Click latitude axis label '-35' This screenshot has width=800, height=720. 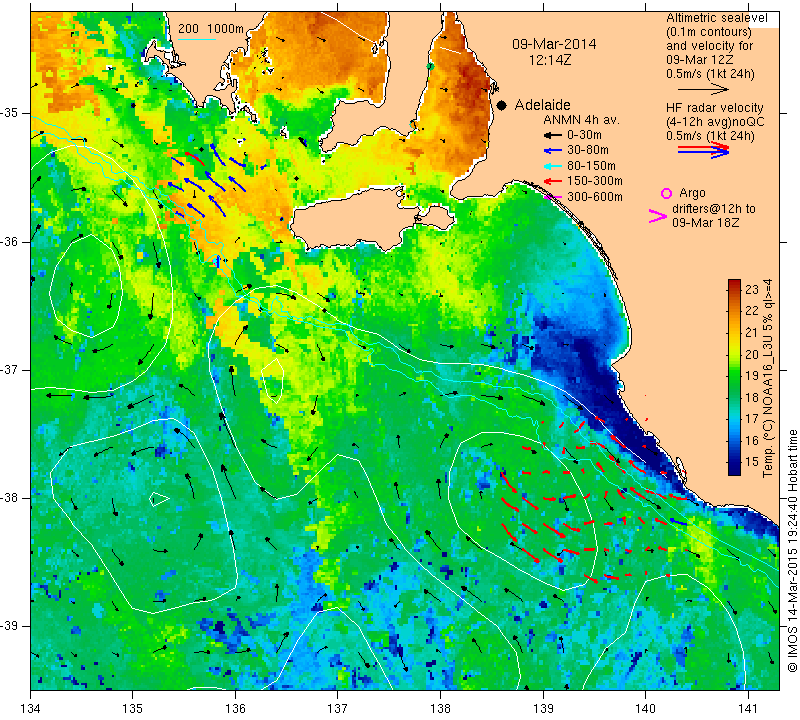pyautogui.click(x=10, y=113)
